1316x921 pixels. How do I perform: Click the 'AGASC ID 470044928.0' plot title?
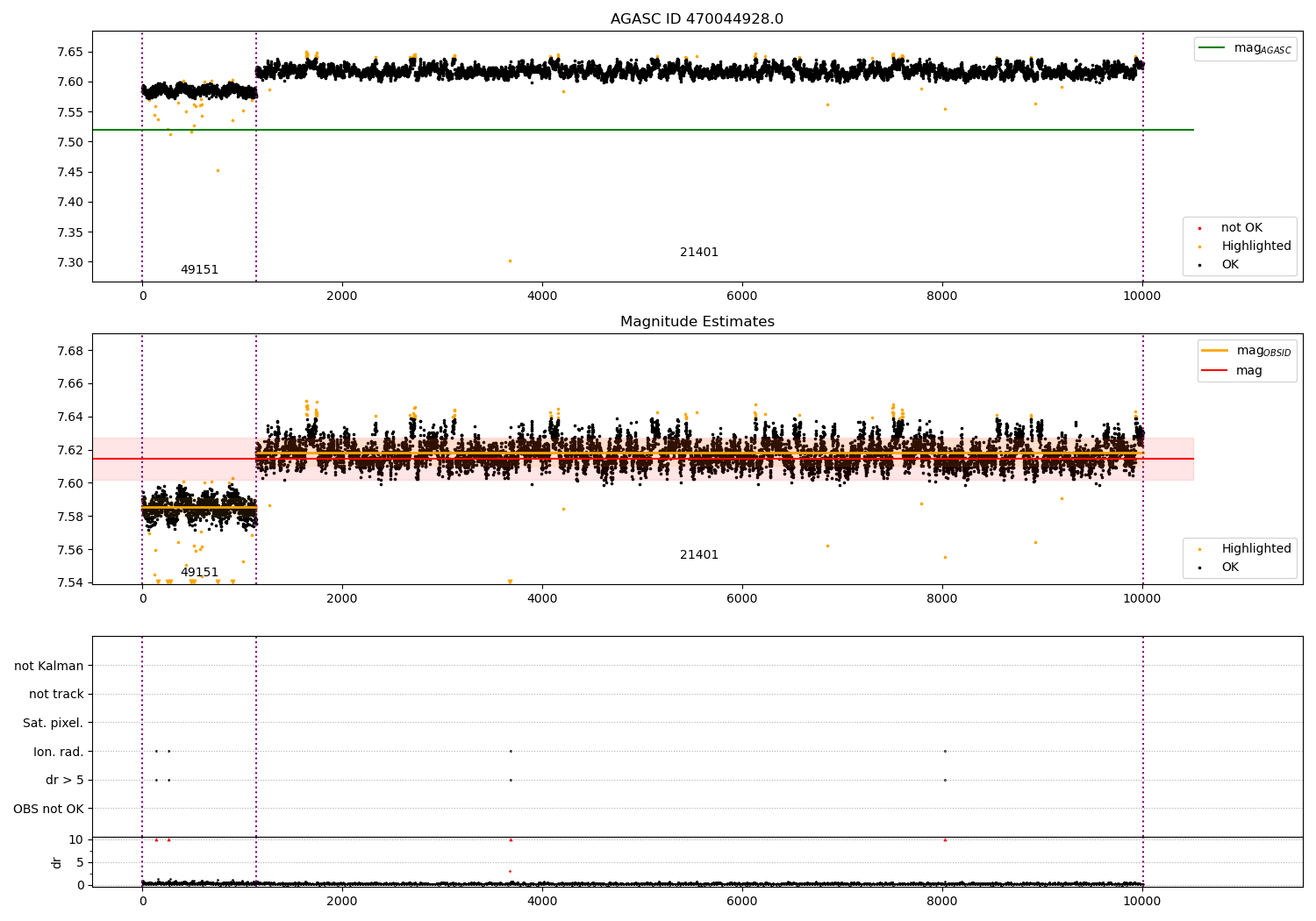[x=697, y=19]
